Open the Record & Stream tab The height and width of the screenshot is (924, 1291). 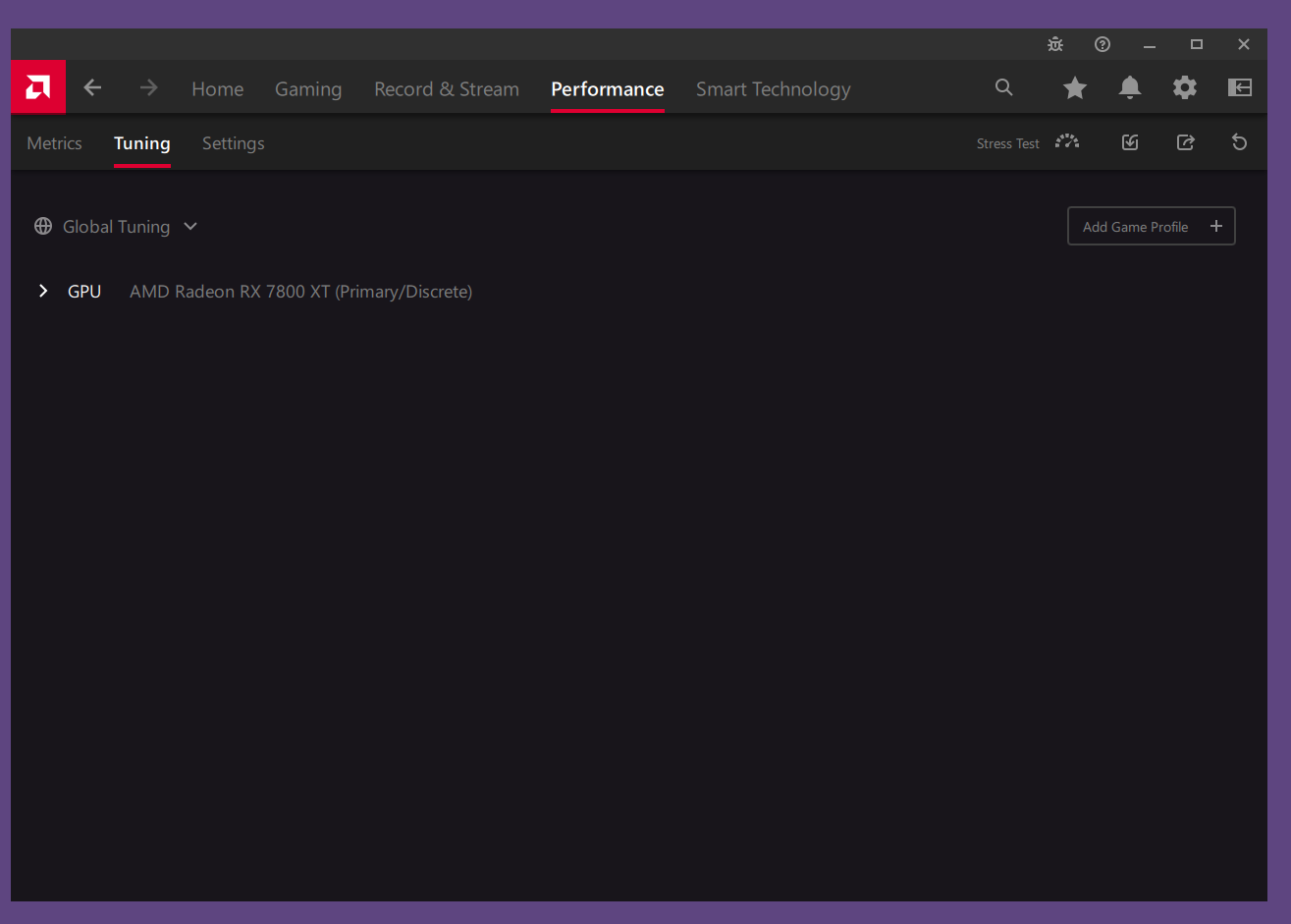tap(447, 89)
